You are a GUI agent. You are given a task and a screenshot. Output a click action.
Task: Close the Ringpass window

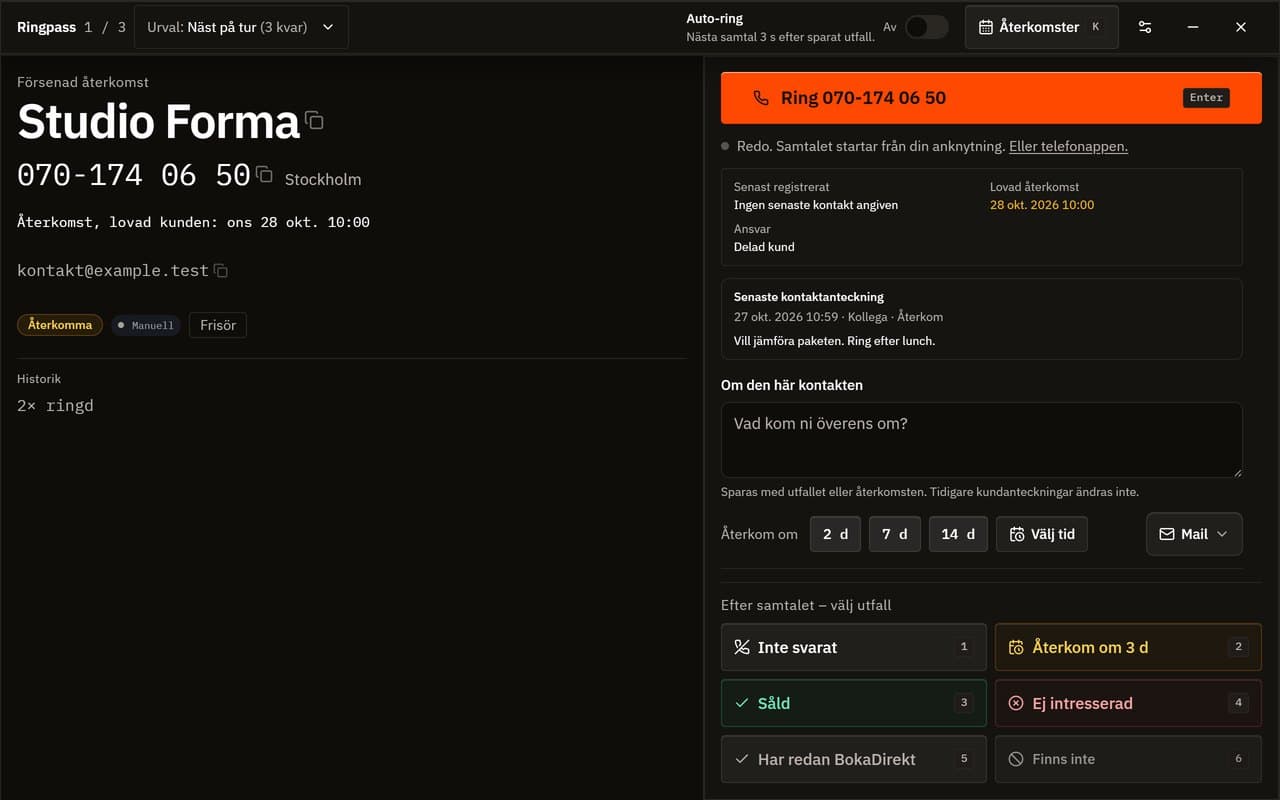pyautogui.click(x=1241, y=27)
